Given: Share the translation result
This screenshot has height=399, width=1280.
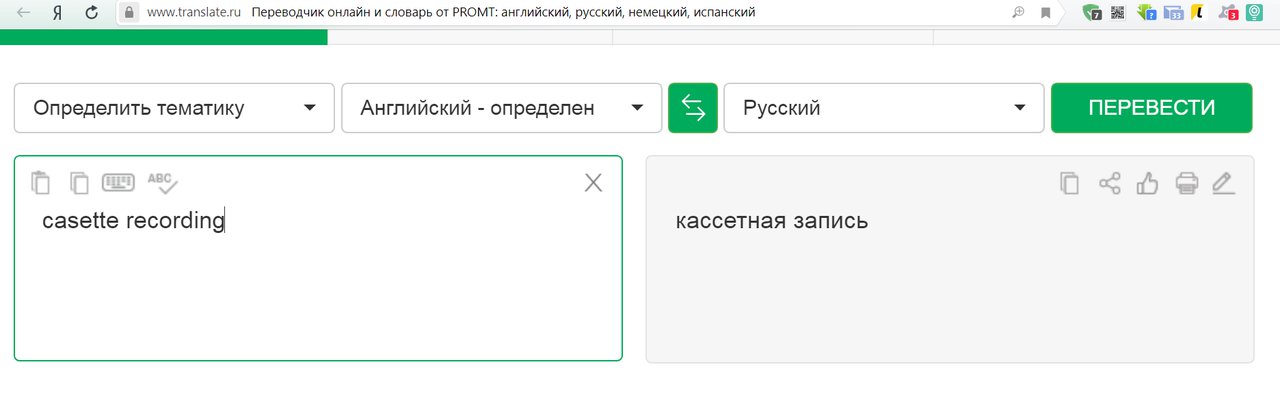Looking at the screenshot, I should coord(1110,183).
